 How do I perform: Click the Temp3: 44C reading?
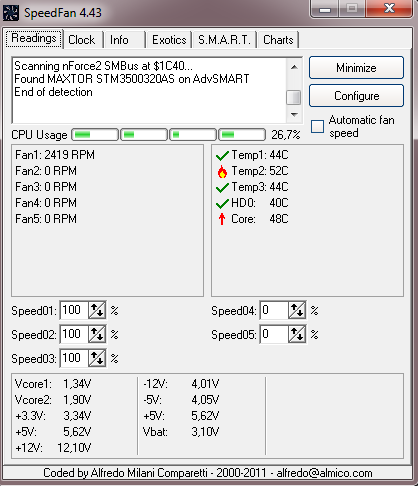(260, 187)
